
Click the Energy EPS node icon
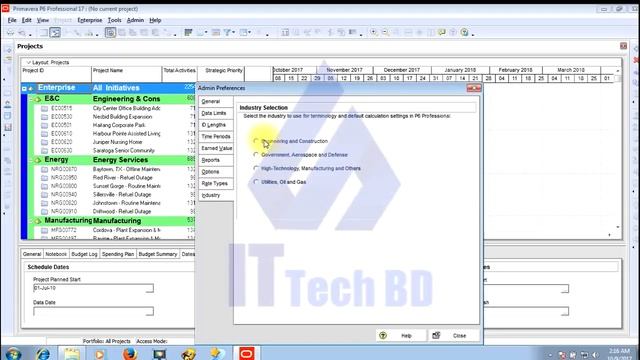[x=38, y=160]
